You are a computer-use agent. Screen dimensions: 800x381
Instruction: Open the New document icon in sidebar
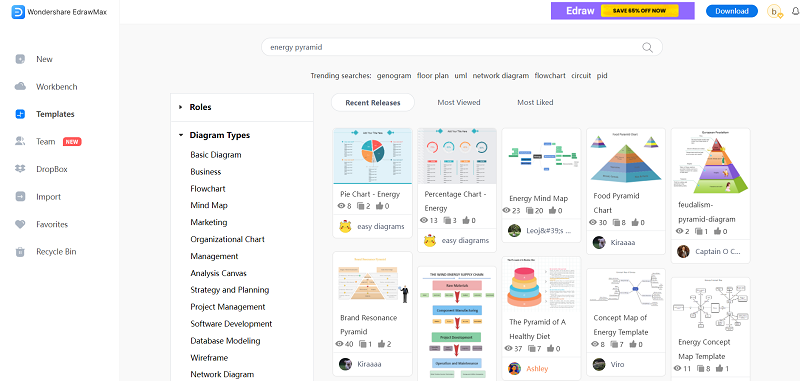click(20, 59)
